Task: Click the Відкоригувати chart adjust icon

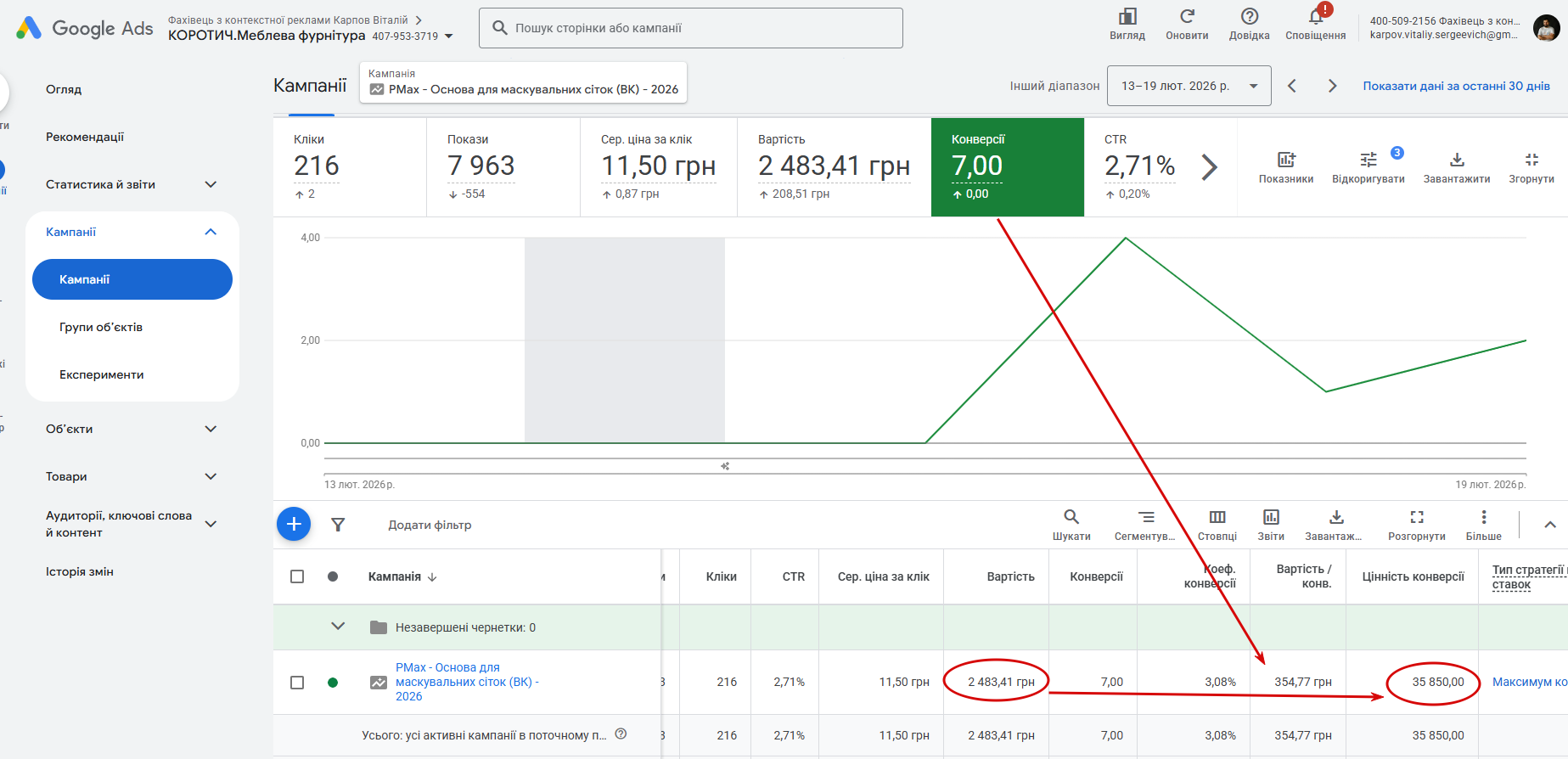Action: click(1368, 160)
